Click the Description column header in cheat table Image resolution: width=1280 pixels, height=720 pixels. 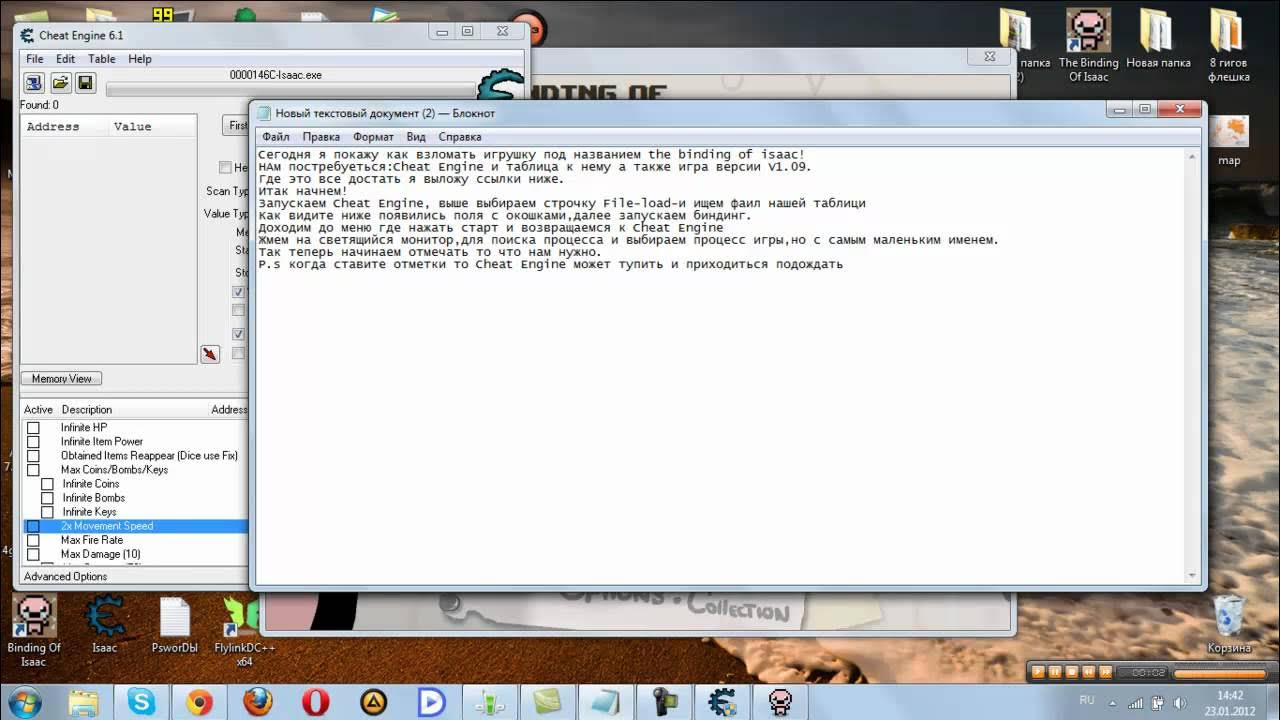click(87, 410)
